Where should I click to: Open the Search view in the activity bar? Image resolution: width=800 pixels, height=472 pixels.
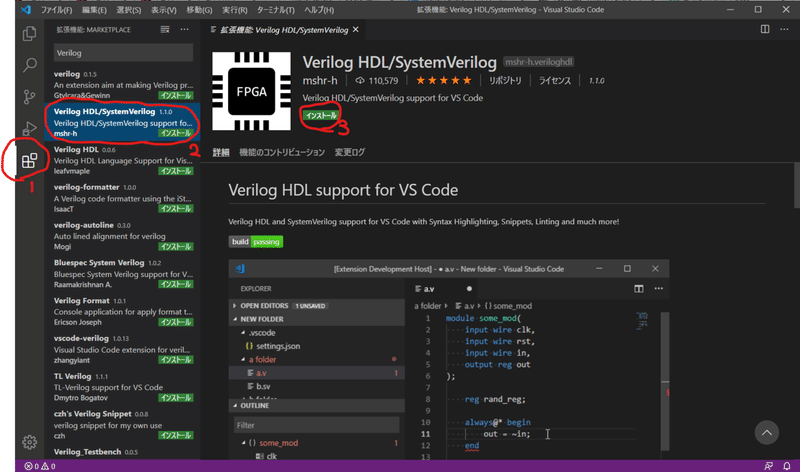tap(30, 65)
